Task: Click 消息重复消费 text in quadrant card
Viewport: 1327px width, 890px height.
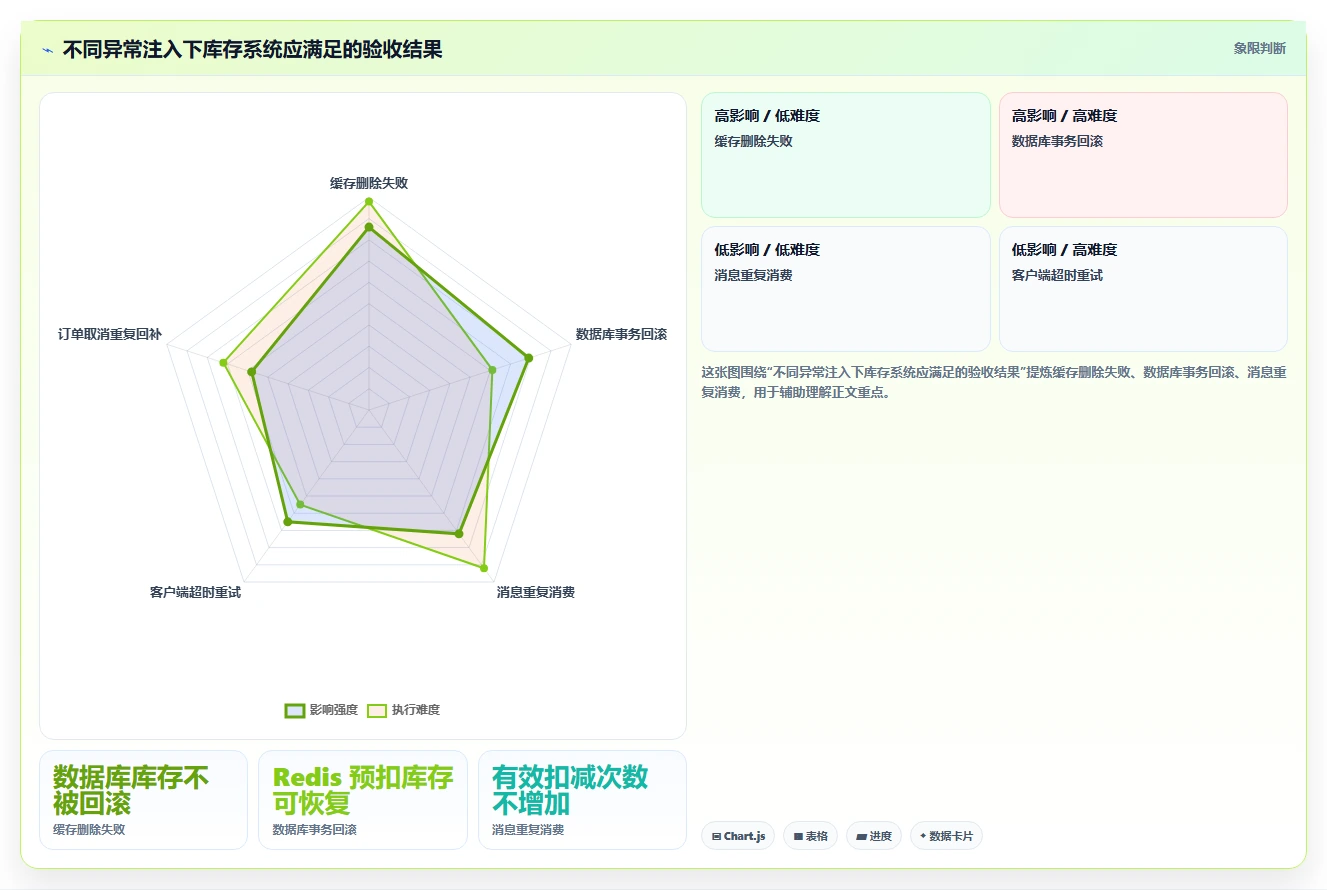Action: point(753,275)
